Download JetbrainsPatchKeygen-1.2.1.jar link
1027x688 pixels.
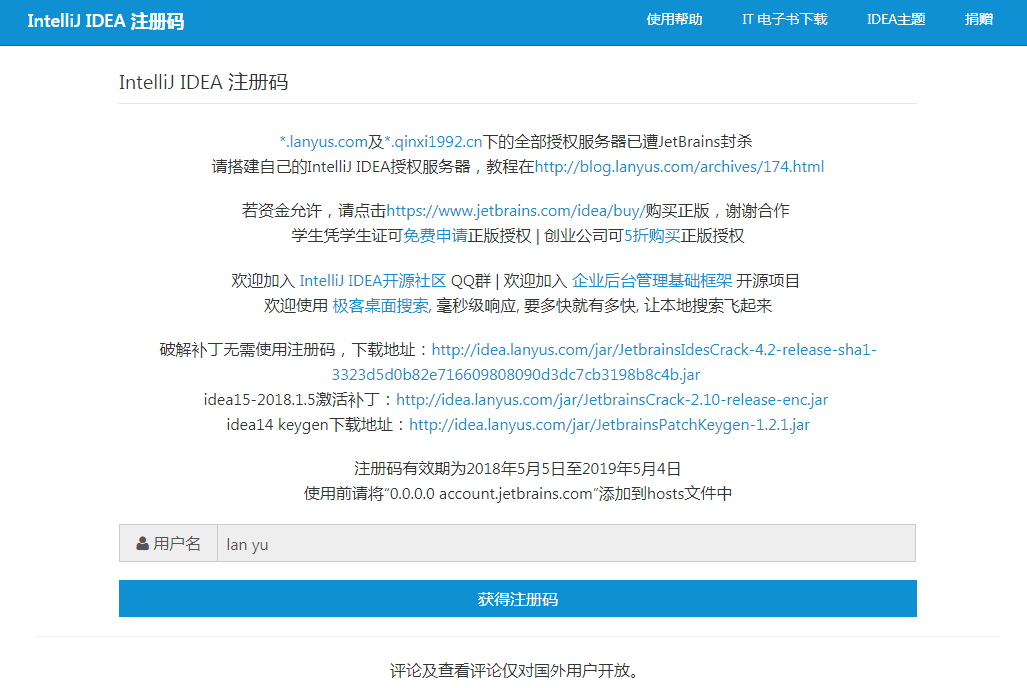[609, 425]
